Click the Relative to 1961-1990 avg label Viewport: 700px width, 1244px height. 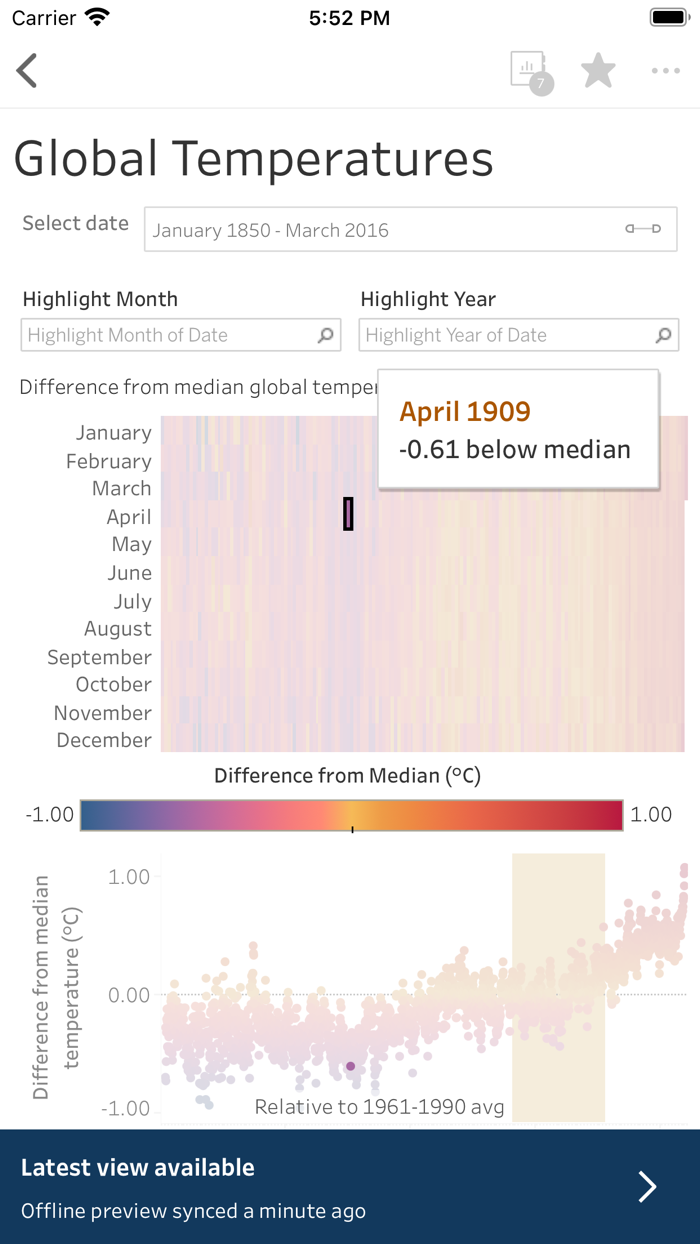(378, 1107)
